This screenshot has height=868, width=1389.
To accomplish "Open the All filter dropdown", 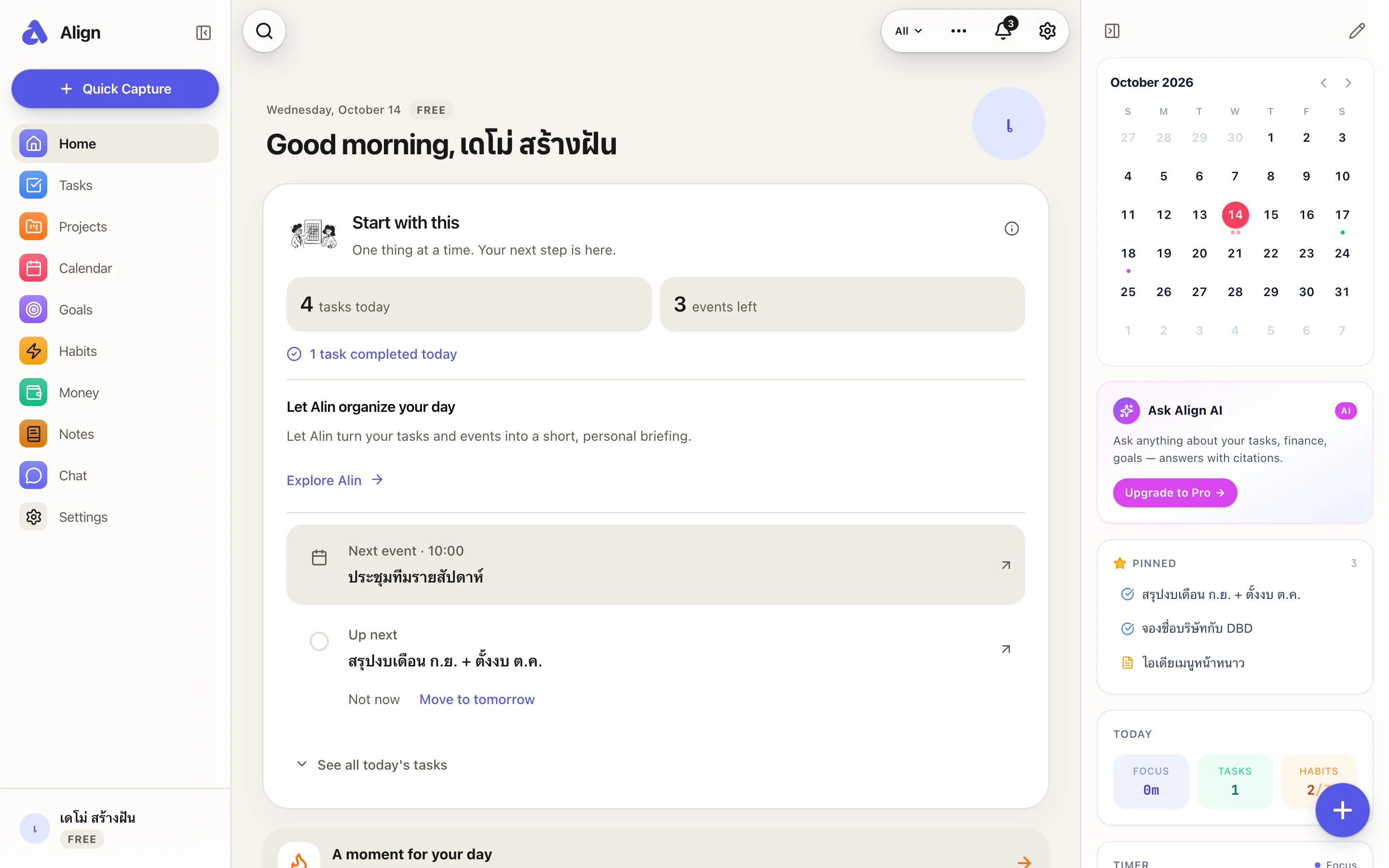I will pyautogui.click(x=908, y=31).
